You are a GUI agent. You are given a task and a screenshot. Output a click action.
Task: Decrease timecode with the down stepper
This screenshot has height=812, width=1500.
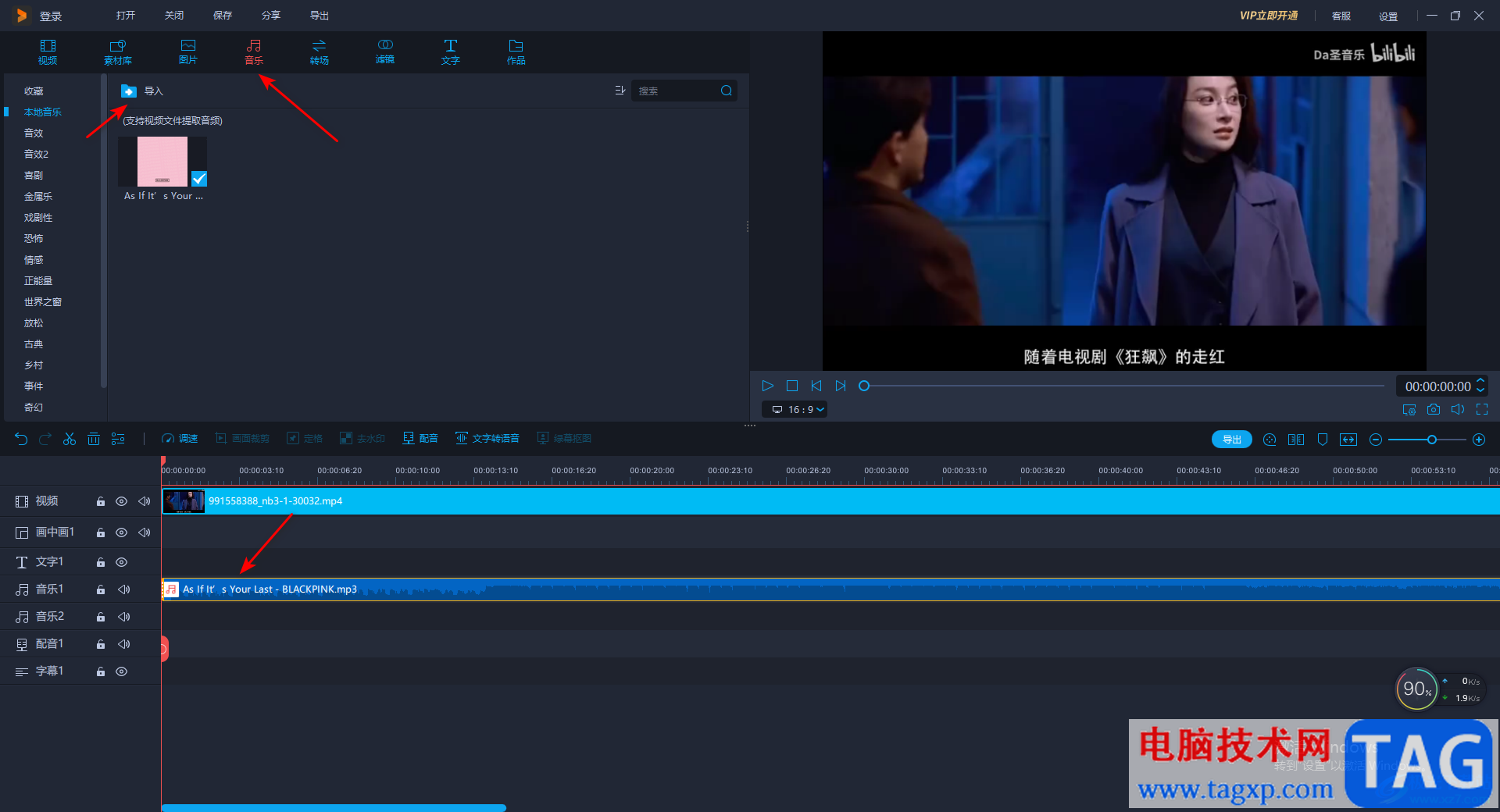1480,390
